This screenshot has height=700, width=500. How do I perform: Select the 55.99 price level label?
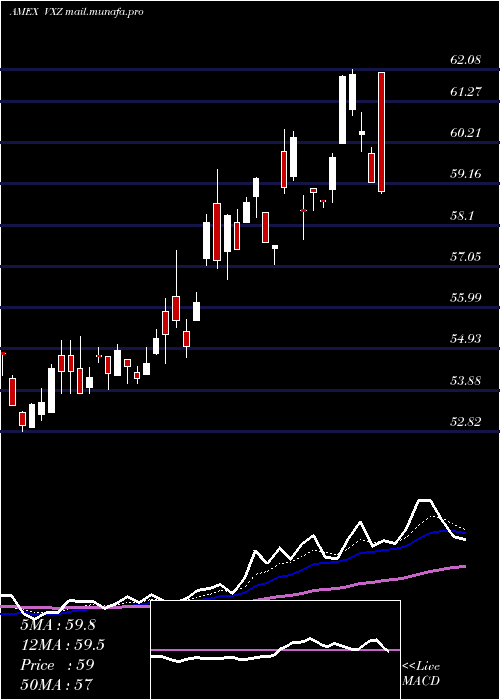coord(466,297)
